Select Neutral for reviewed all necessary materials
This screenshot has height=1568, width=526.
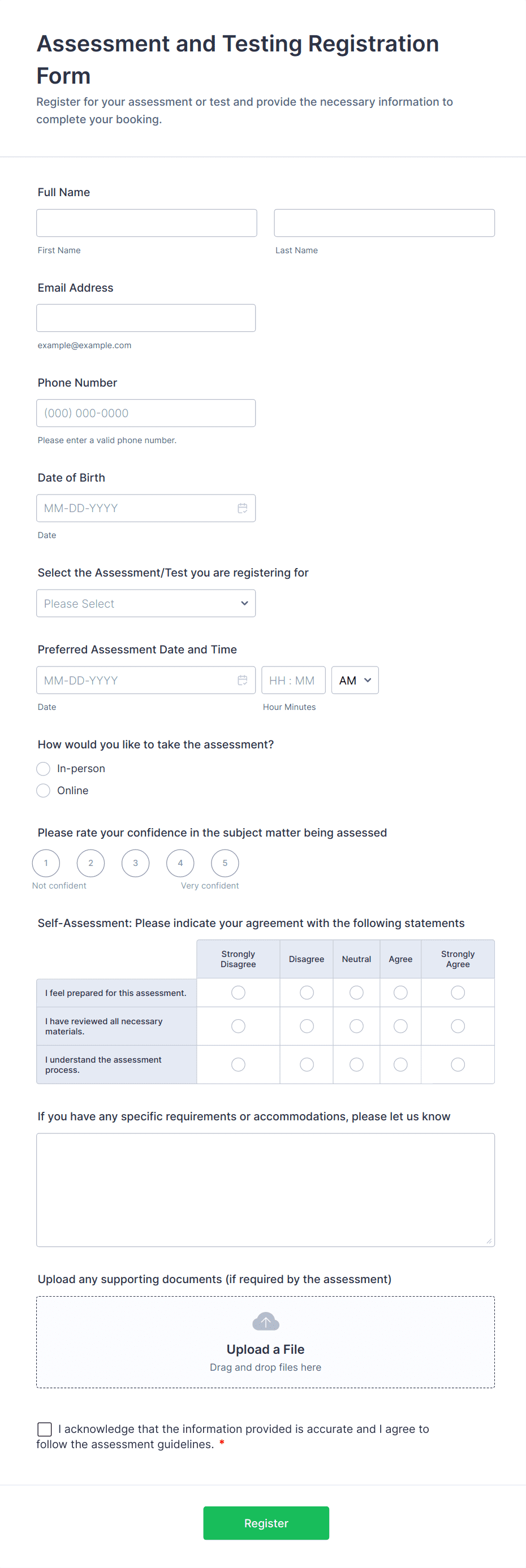(356, 1026)
